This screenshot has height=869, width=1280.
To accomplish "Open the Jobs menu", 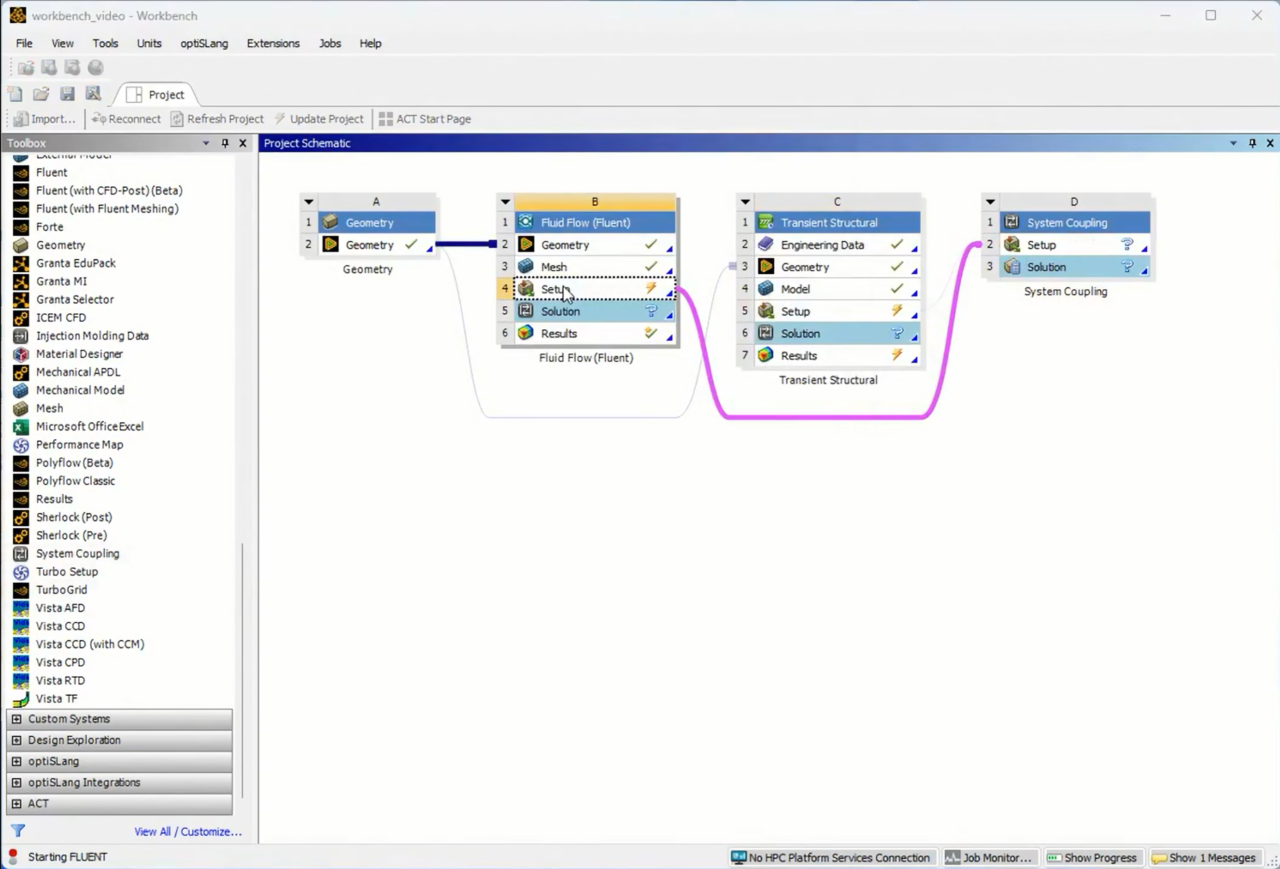I will (330, 43).
